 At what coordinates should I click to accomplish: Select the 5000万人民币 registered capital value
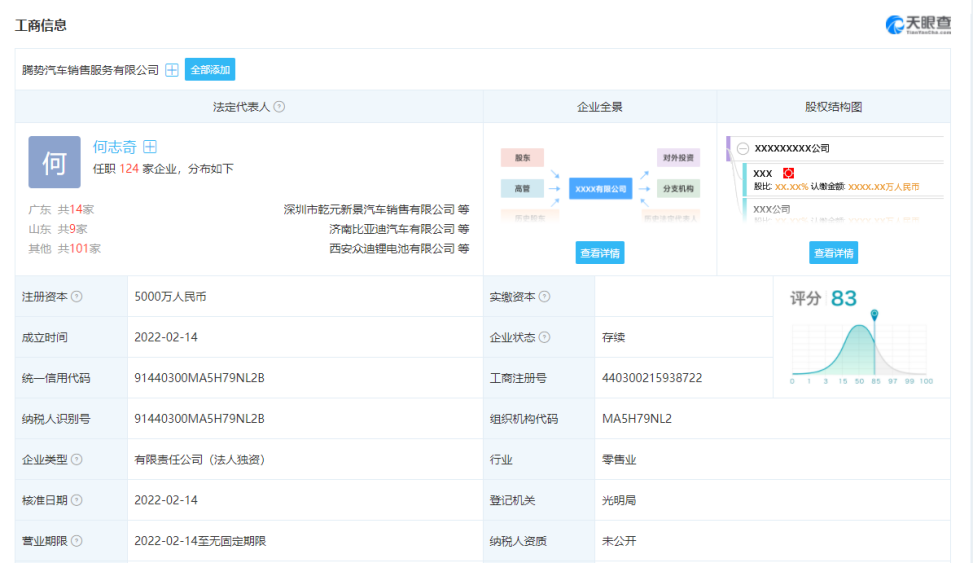(x=170, y=297)
